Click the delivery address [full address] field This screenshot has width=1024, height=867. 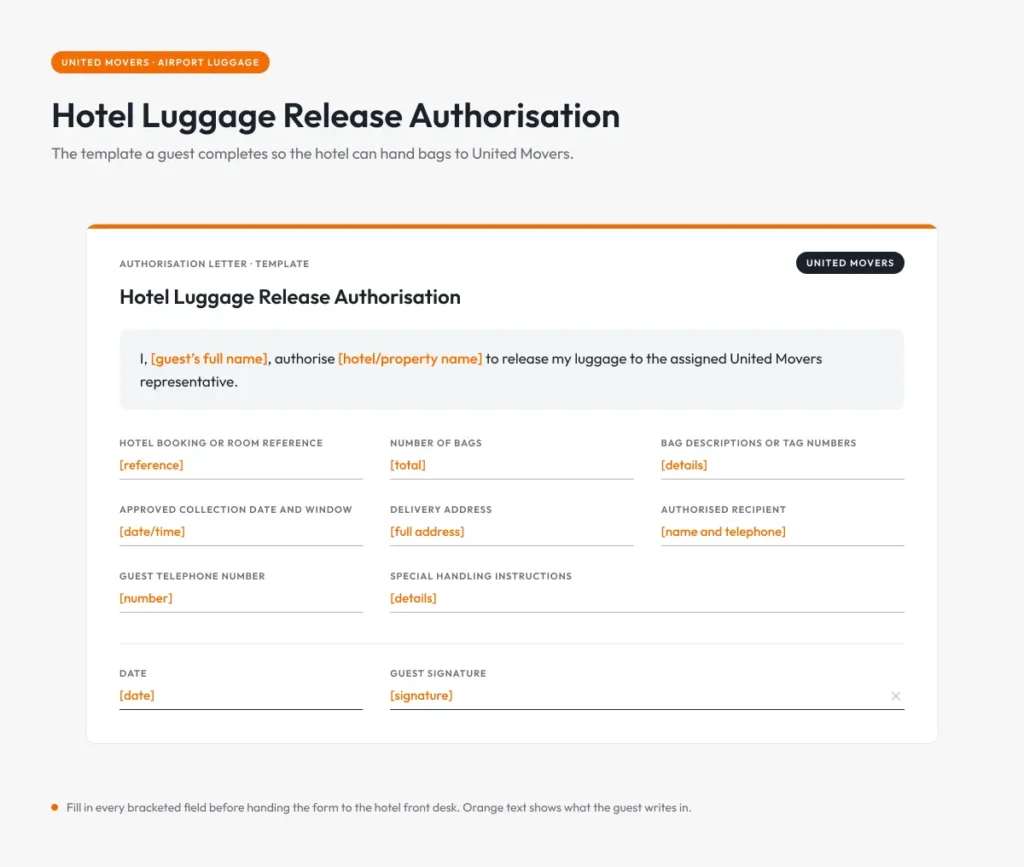[511, 532]
